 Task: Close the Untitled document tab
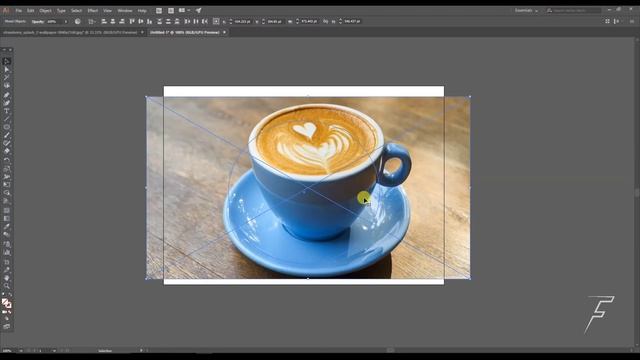[224, 32]
